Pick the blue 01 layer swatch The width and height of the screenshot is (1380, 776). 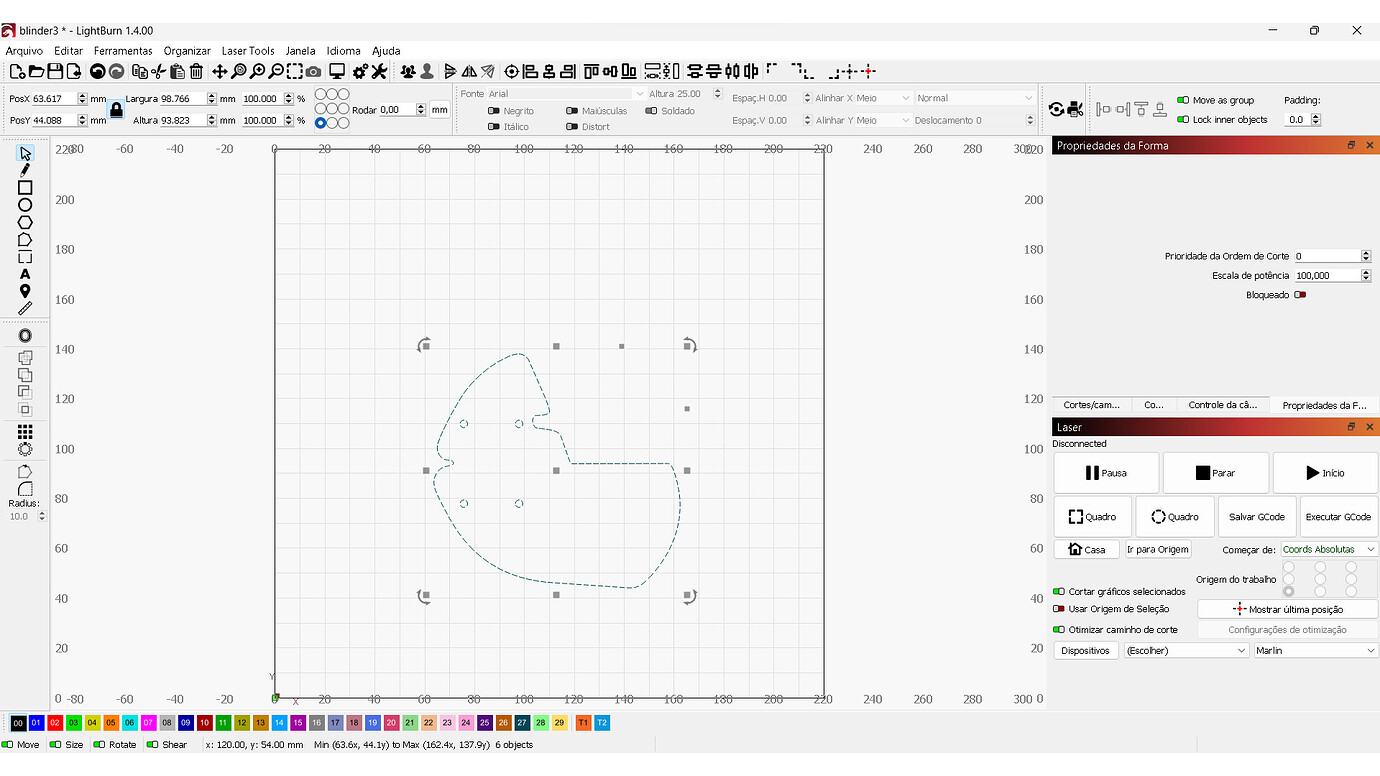pyautogui.click(x=36, y=723)
